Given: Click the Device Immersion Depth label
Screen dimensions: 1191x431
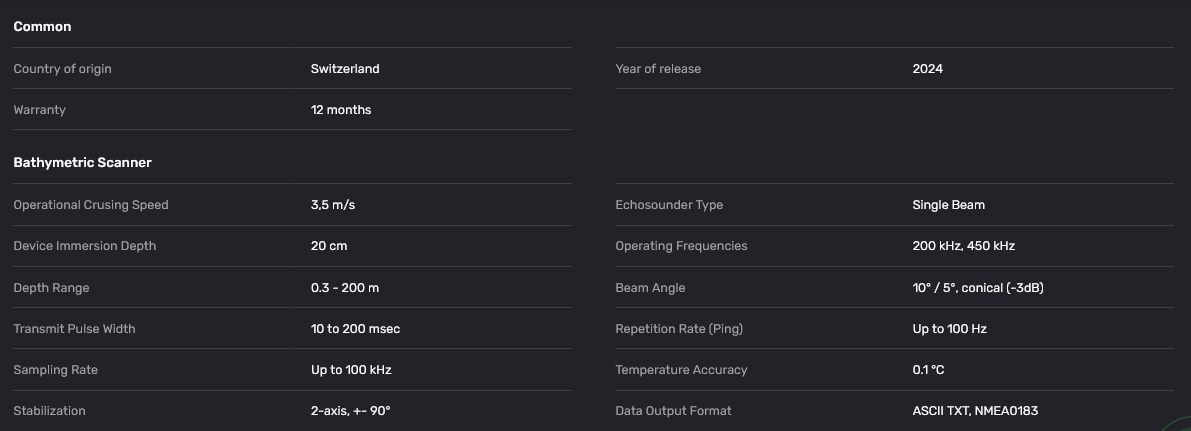Looking at the screenshot, I should coord(85,246).
